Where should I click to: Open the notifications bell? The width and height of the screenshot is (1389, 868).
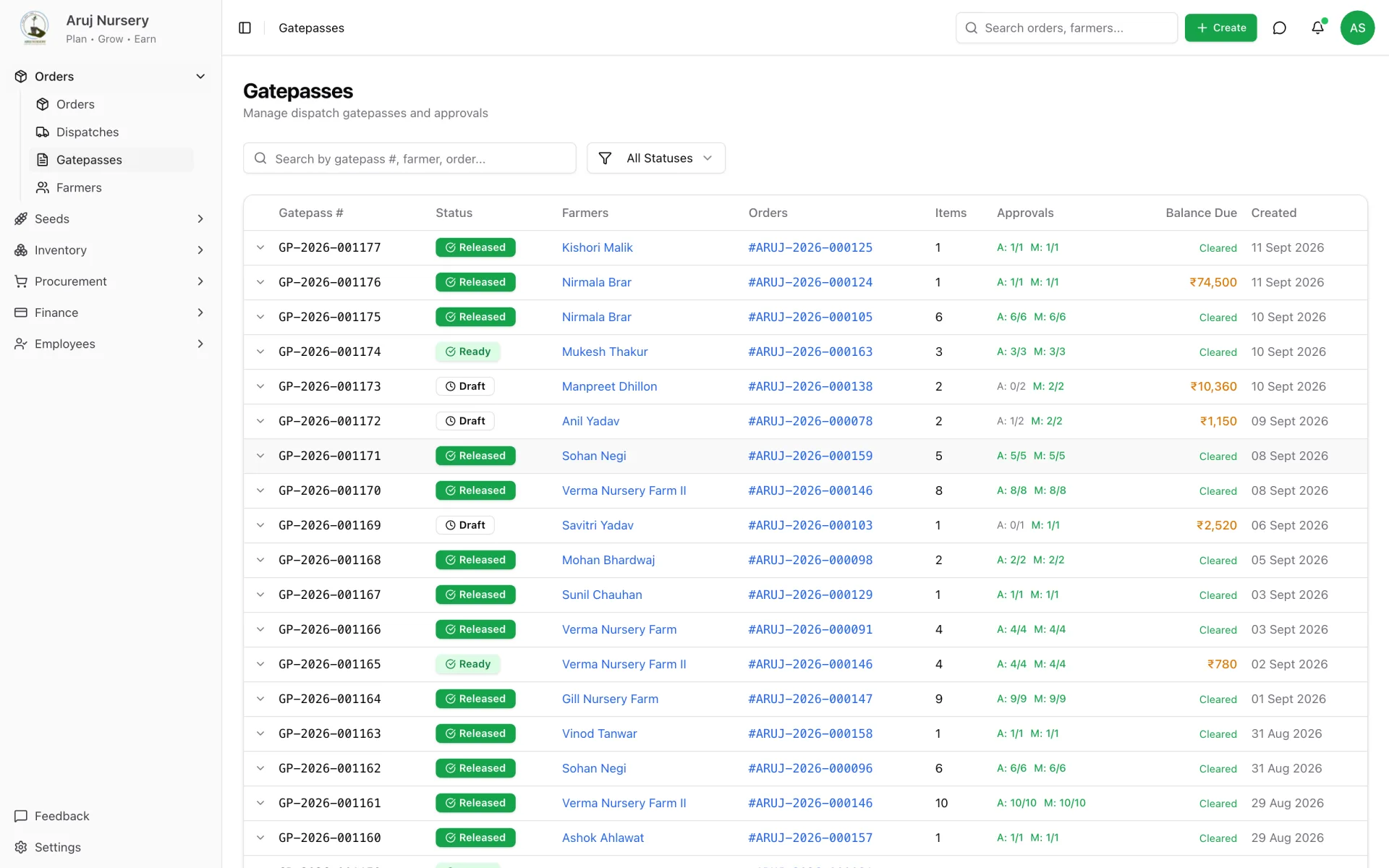coord(1317,27)
